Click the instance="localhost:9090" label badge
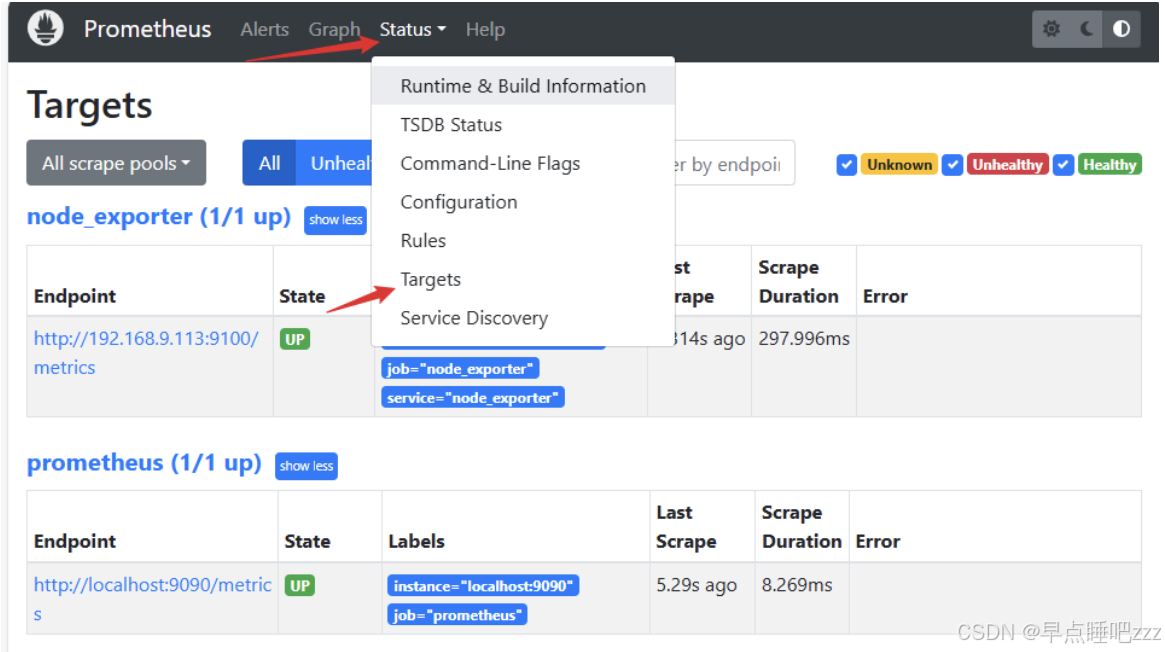The width and height of the screenshot is (1165, 652). [x=483, y=586]
